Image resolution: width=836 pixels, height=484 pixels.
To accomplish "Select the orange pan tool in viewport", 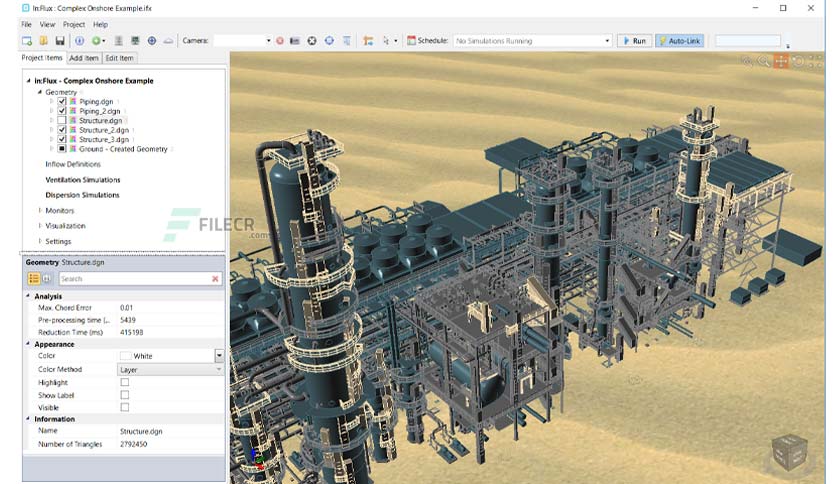I will [781, 61].
